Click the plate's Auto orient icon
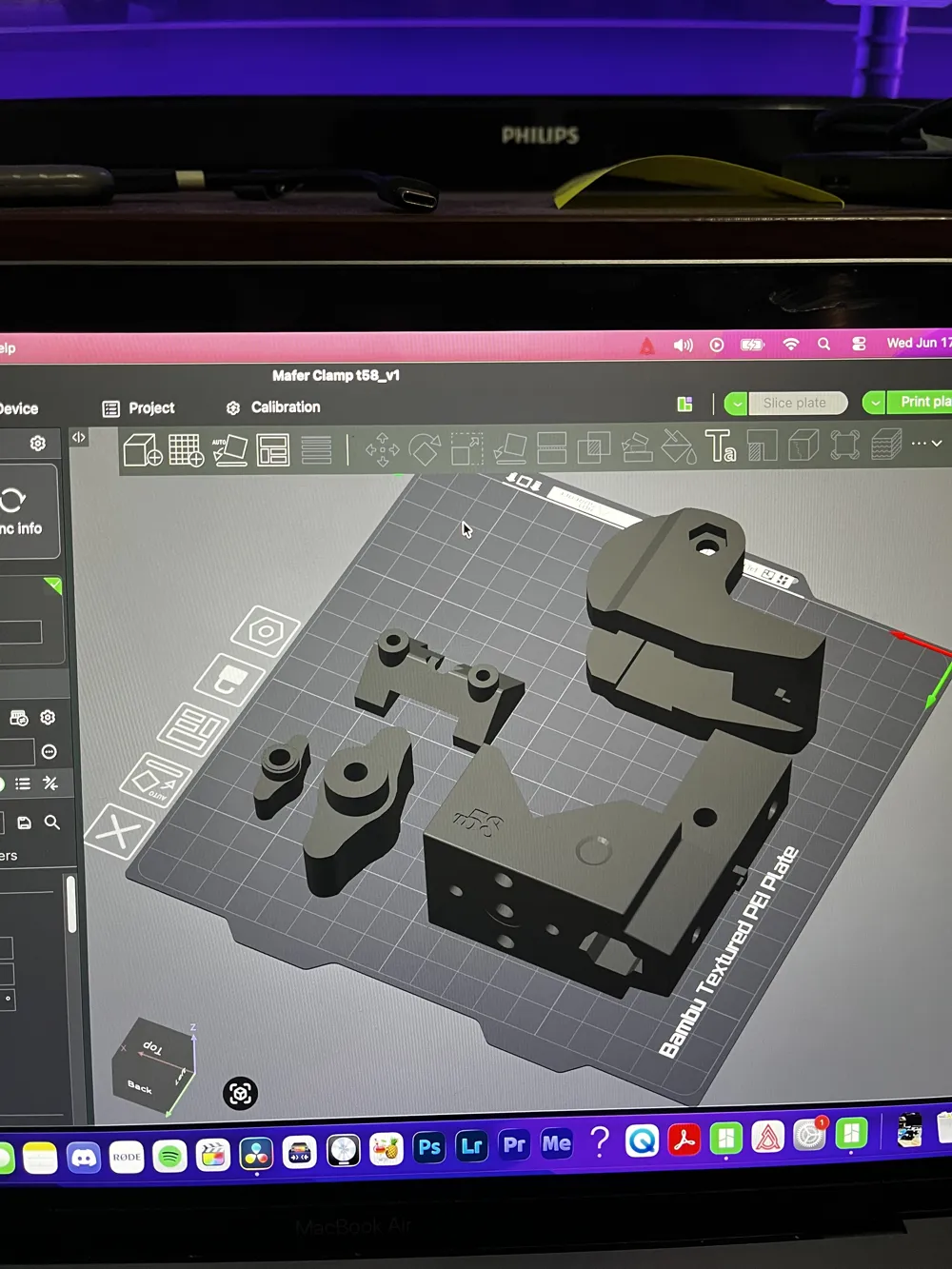952x1269 pixels. [x=156, y=780]
